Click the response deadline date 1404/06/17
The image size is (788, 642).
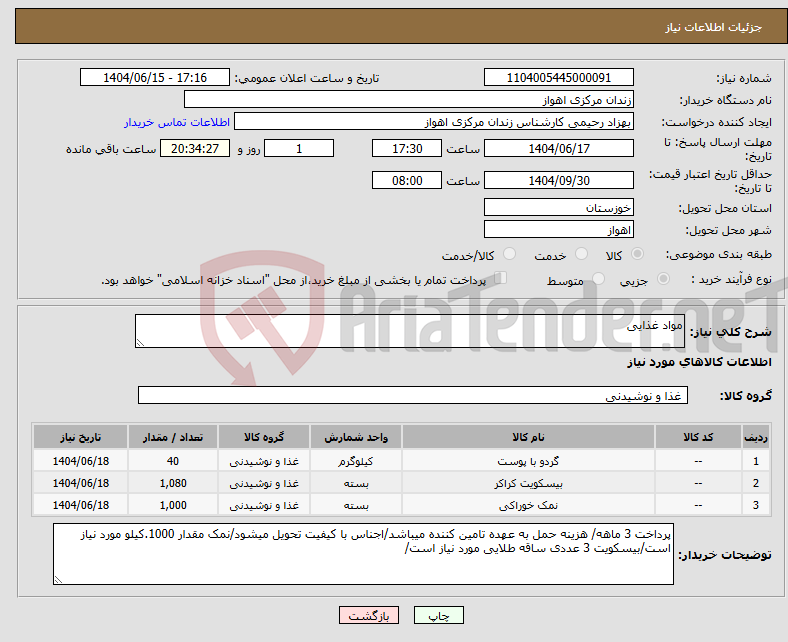[x=558, y=148]
